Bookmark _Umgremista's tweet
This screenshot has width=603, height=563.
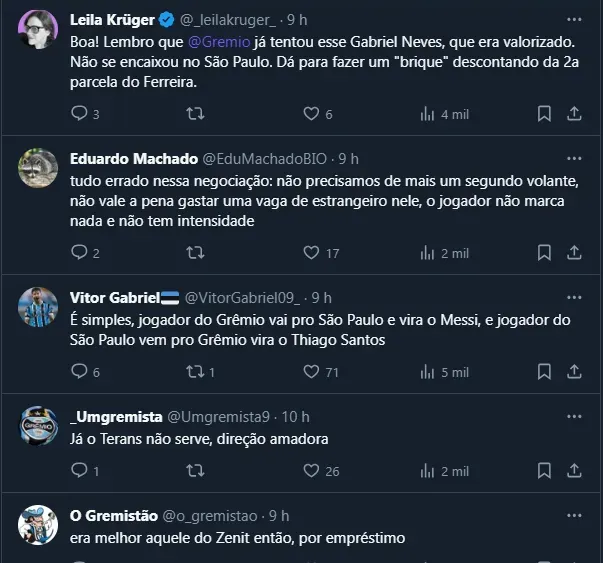pos(543,471)
